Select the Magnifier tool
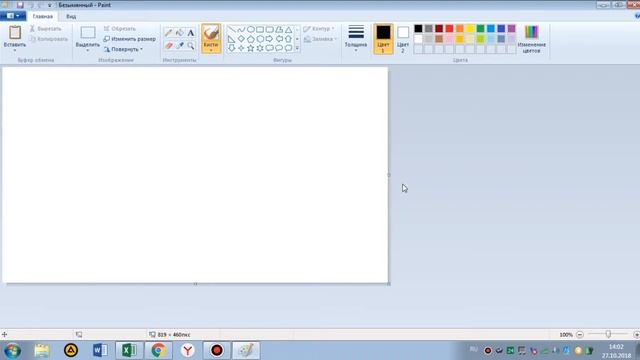This screenshot has width=640, height=360. point(191,45)
